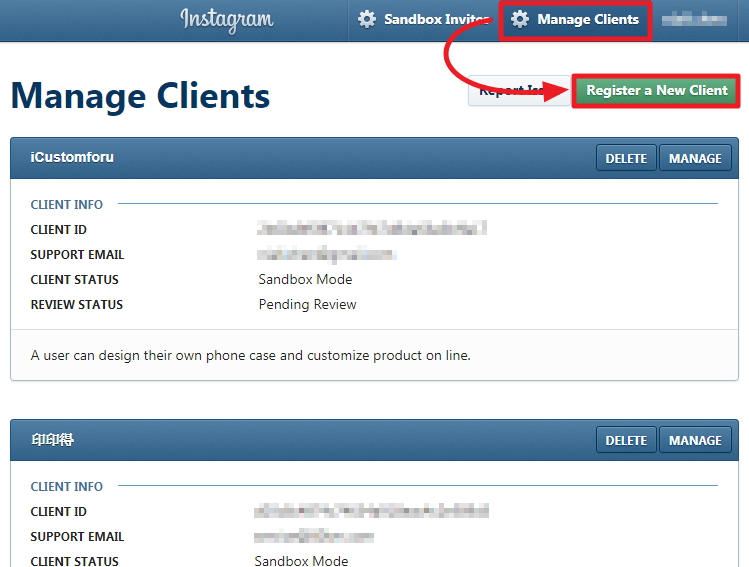
Task: Click the 印印得 client title
Action: (53, 439)
